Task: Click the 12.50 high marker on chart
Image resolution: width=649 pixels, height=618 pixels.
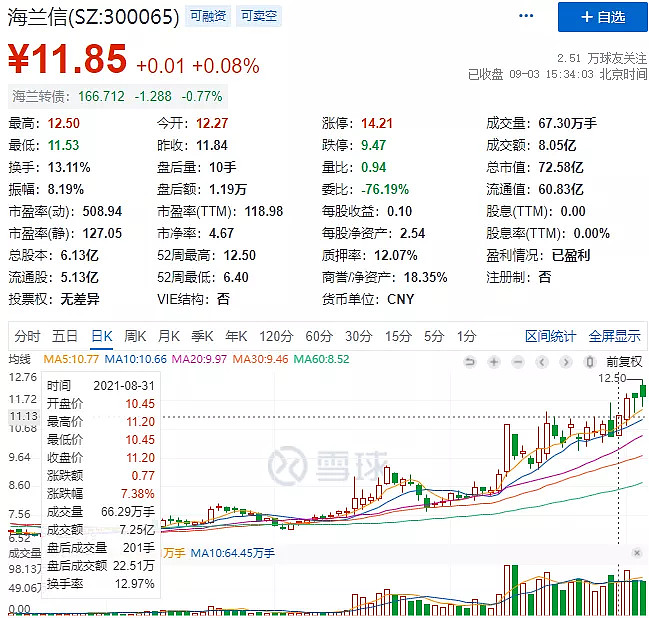Action: pos(612,378)
